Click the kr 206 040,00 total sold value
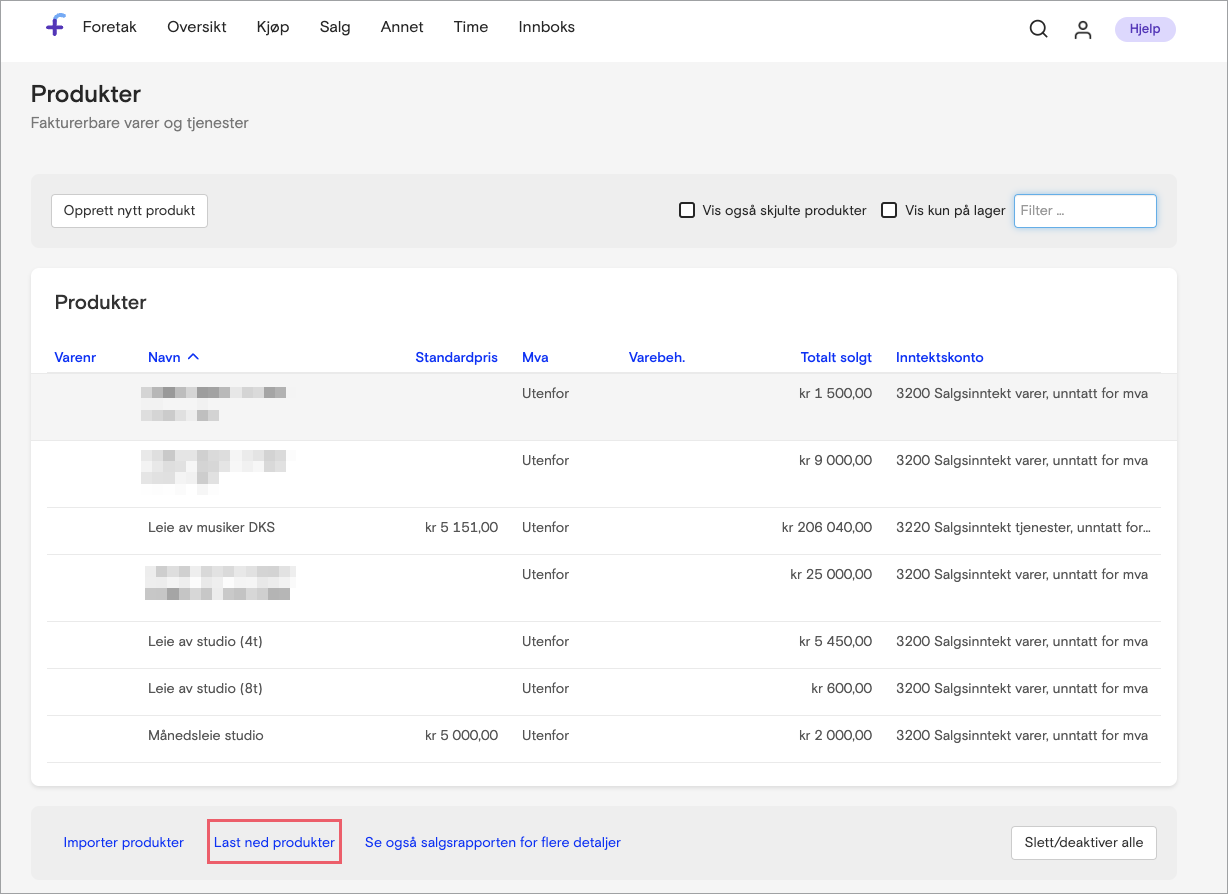This screenshot has width=1228, height=894. (x=827, y=527)
